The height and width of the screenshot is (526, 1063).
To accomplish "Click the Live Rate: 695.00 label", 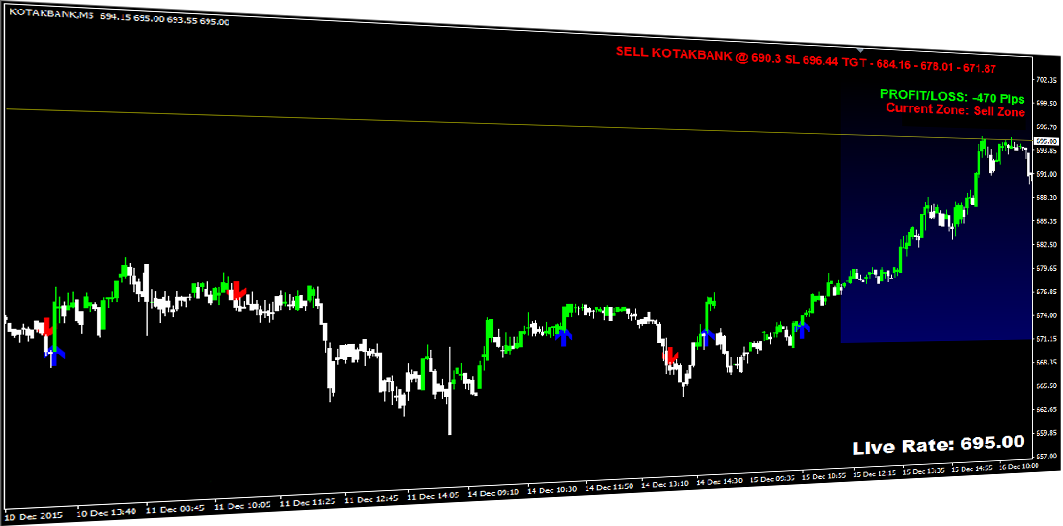I will (x=939, y=444).
